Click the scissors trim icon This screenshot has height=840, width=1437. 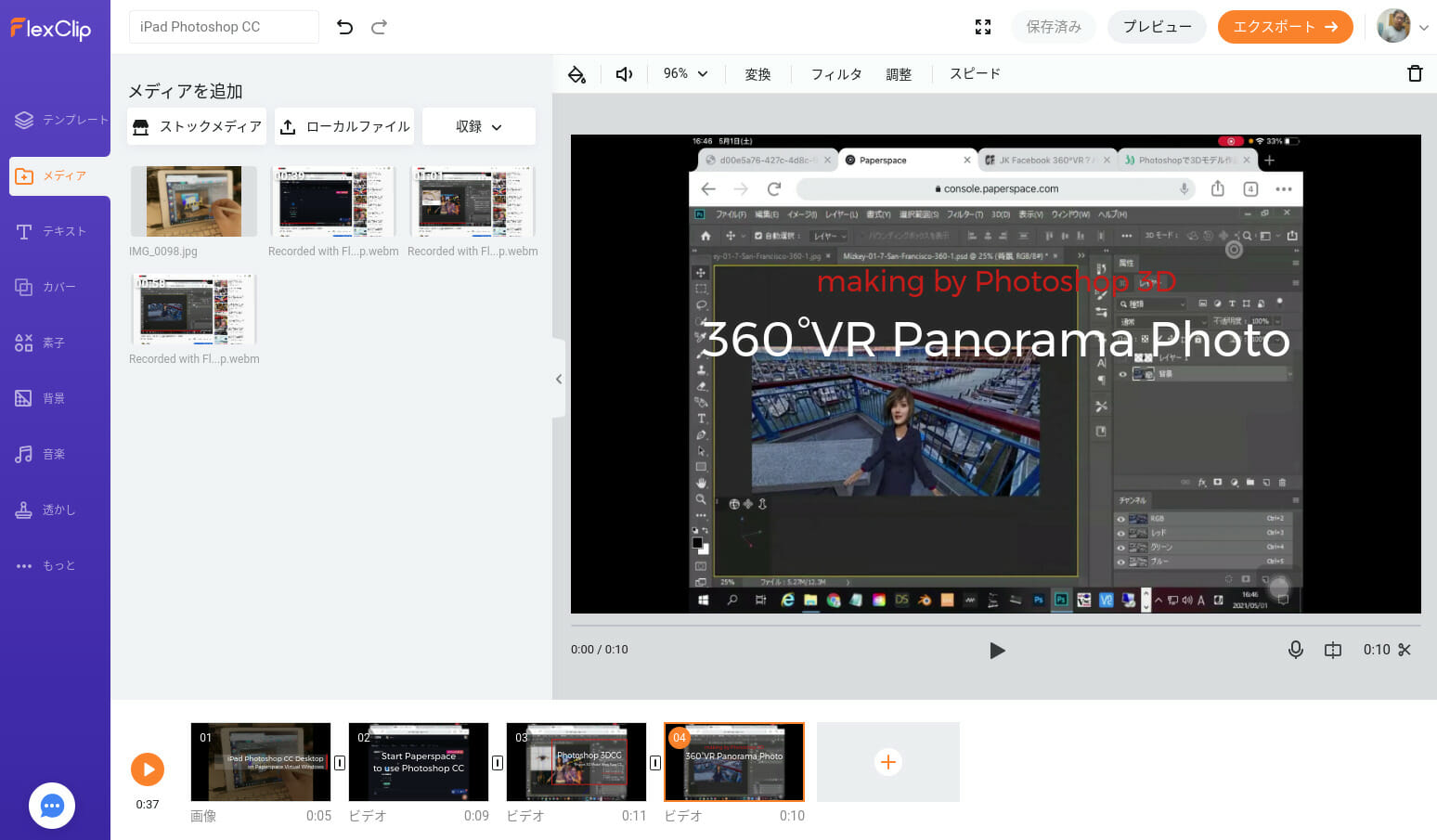(1405, 650)
